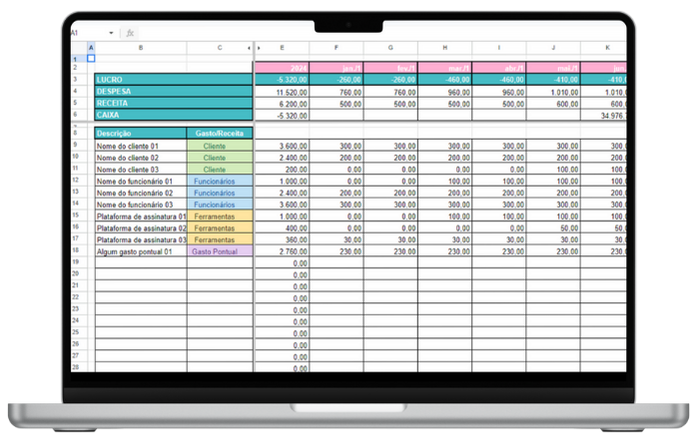Click the Gasto Pontual category cell
The image size is (700, 448).
tap(220, 252)
